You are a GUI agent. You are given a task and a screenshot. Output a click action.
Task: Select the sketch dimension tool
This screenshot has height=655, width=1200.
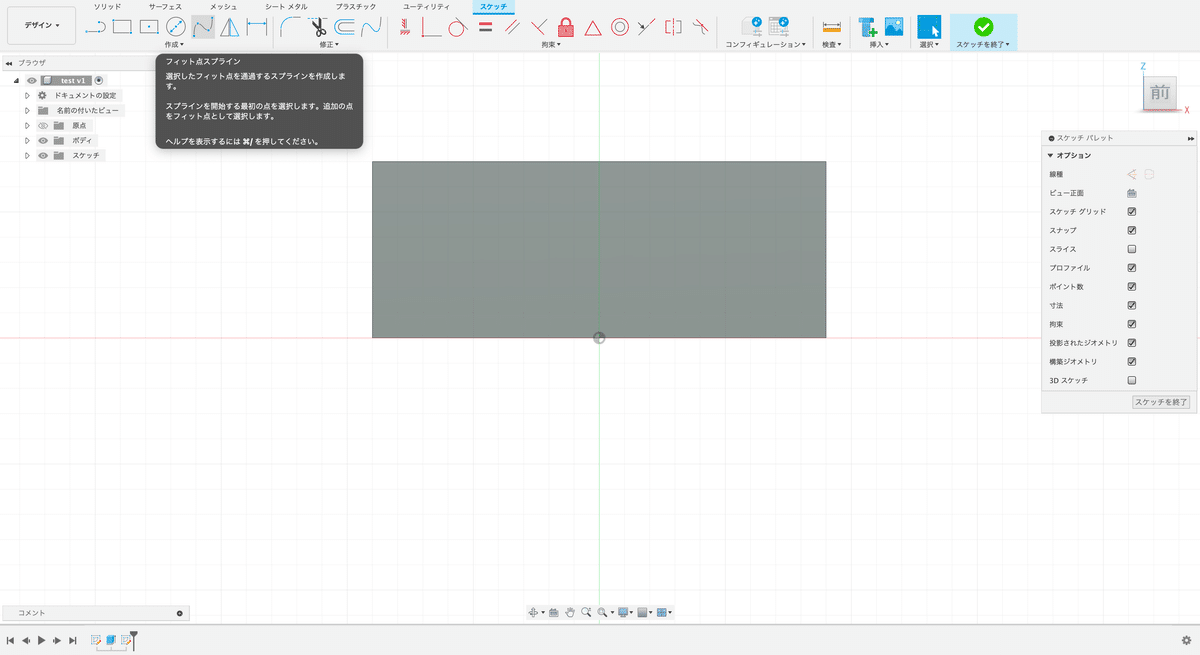coord(256,27)
